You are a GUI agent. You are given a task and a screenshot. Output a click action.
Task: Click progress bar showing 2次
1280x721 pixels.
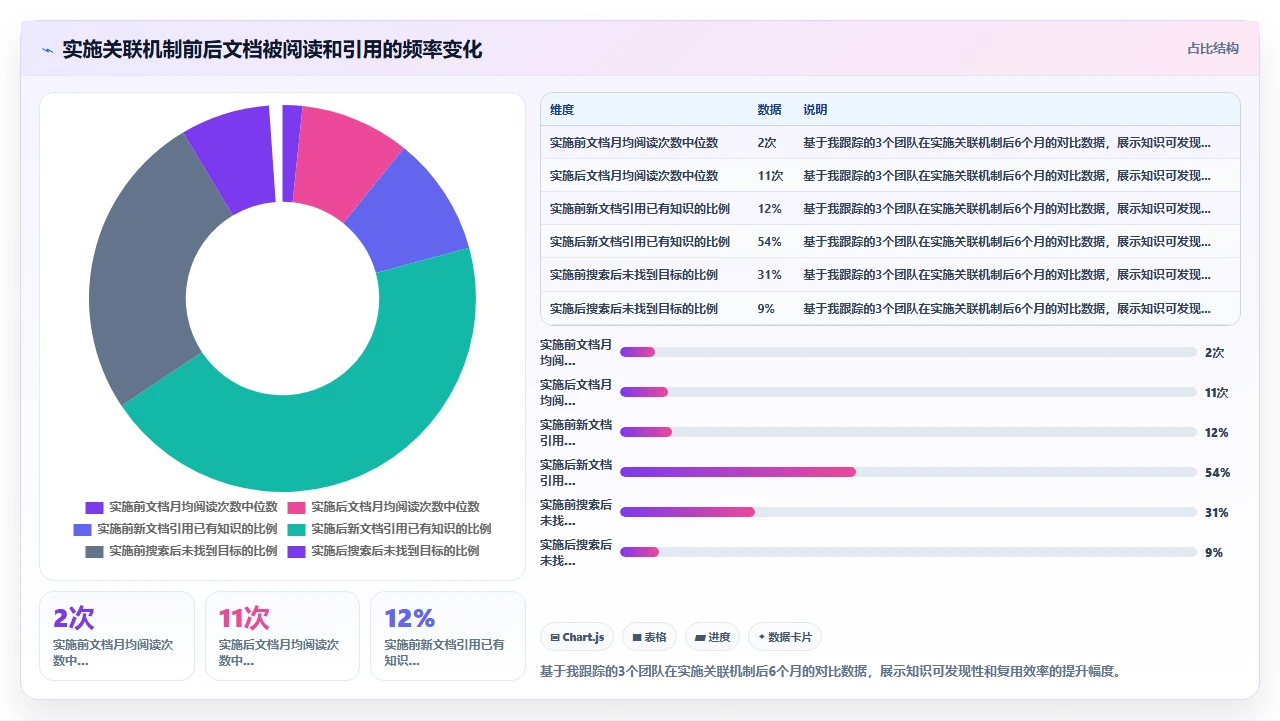[908, 352]
